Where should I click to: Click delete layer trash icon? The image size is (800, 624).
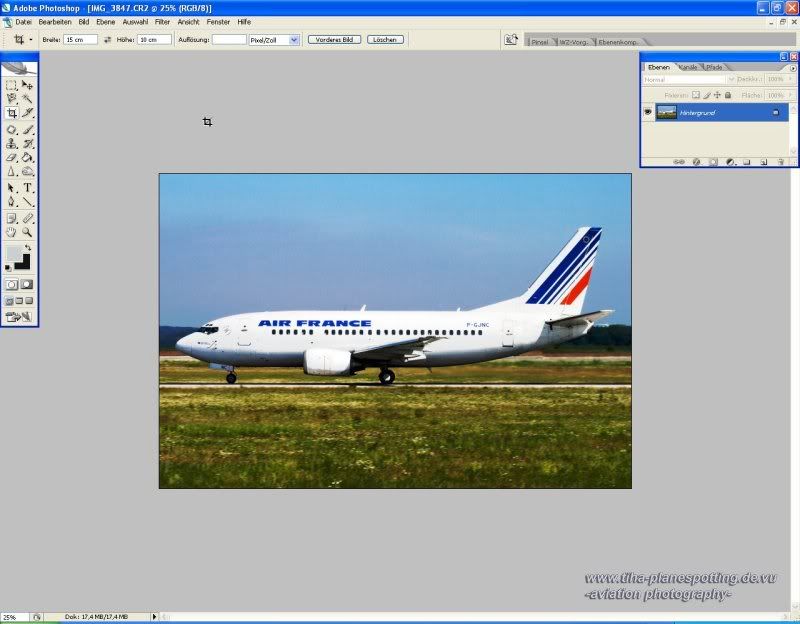pos(780,162)
